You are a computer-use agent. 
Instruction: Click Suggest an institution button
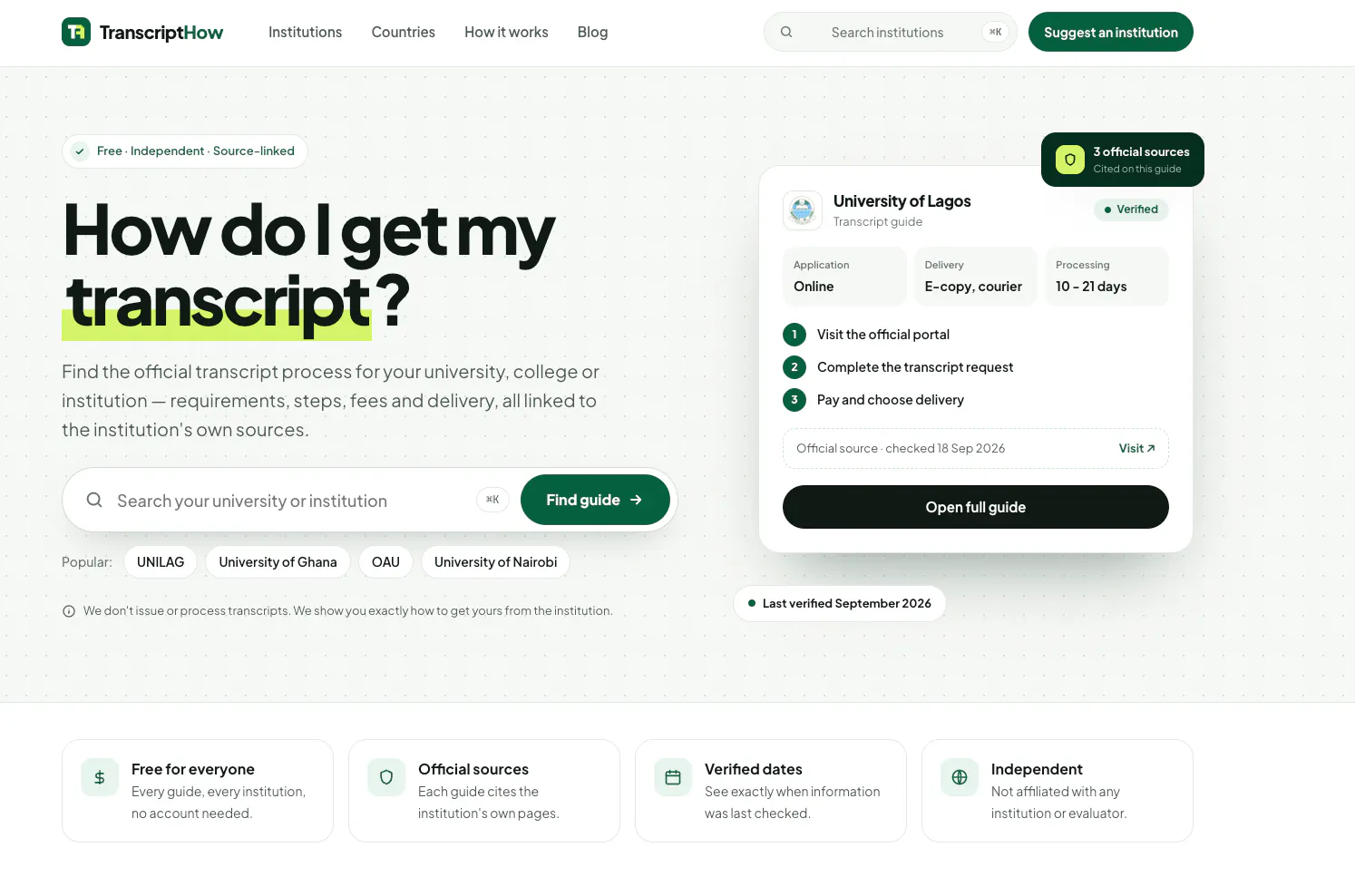coord(1111,32)
